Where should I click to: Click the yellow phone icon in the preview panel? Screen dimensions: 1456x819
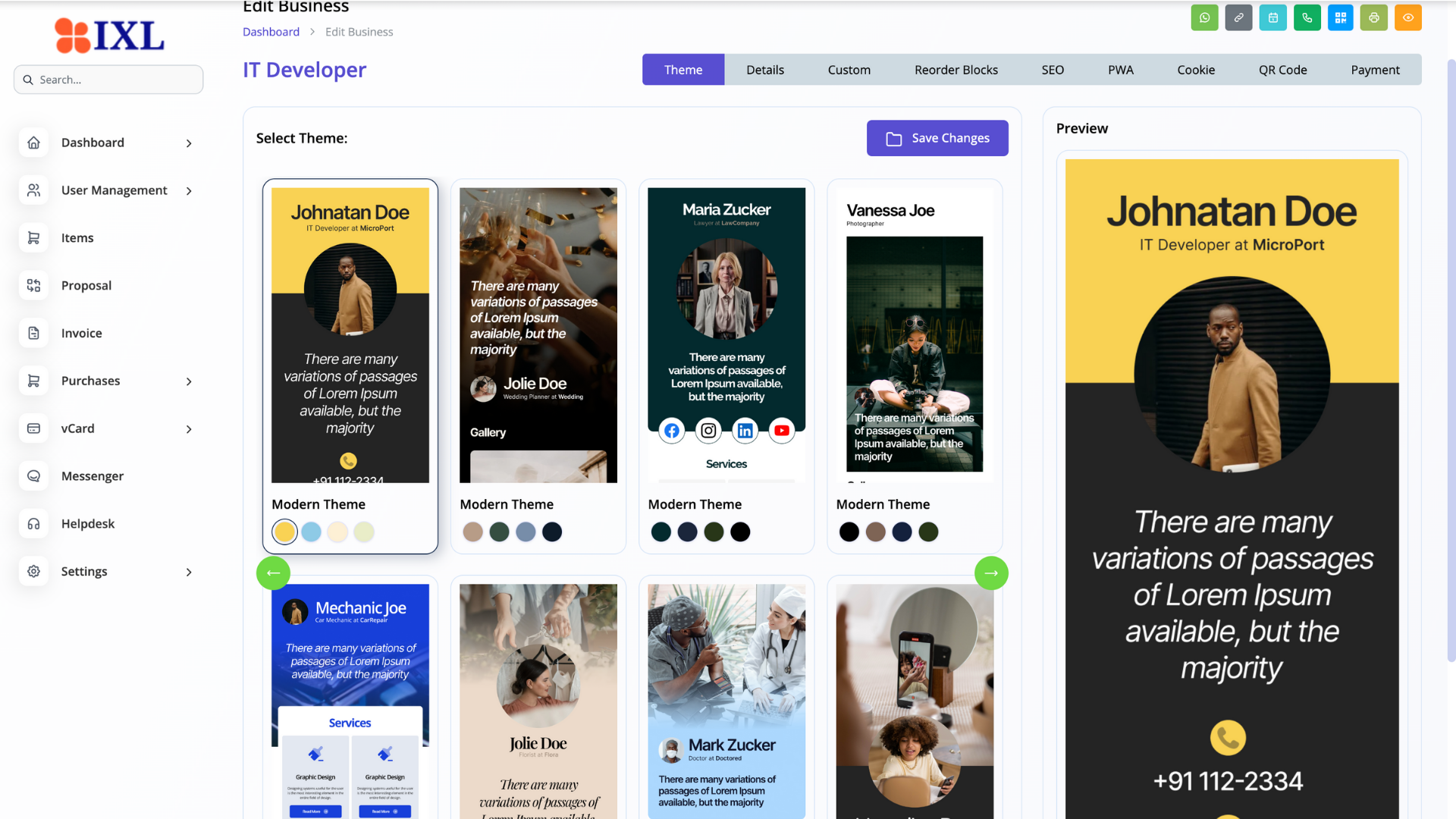(1228, 737)
